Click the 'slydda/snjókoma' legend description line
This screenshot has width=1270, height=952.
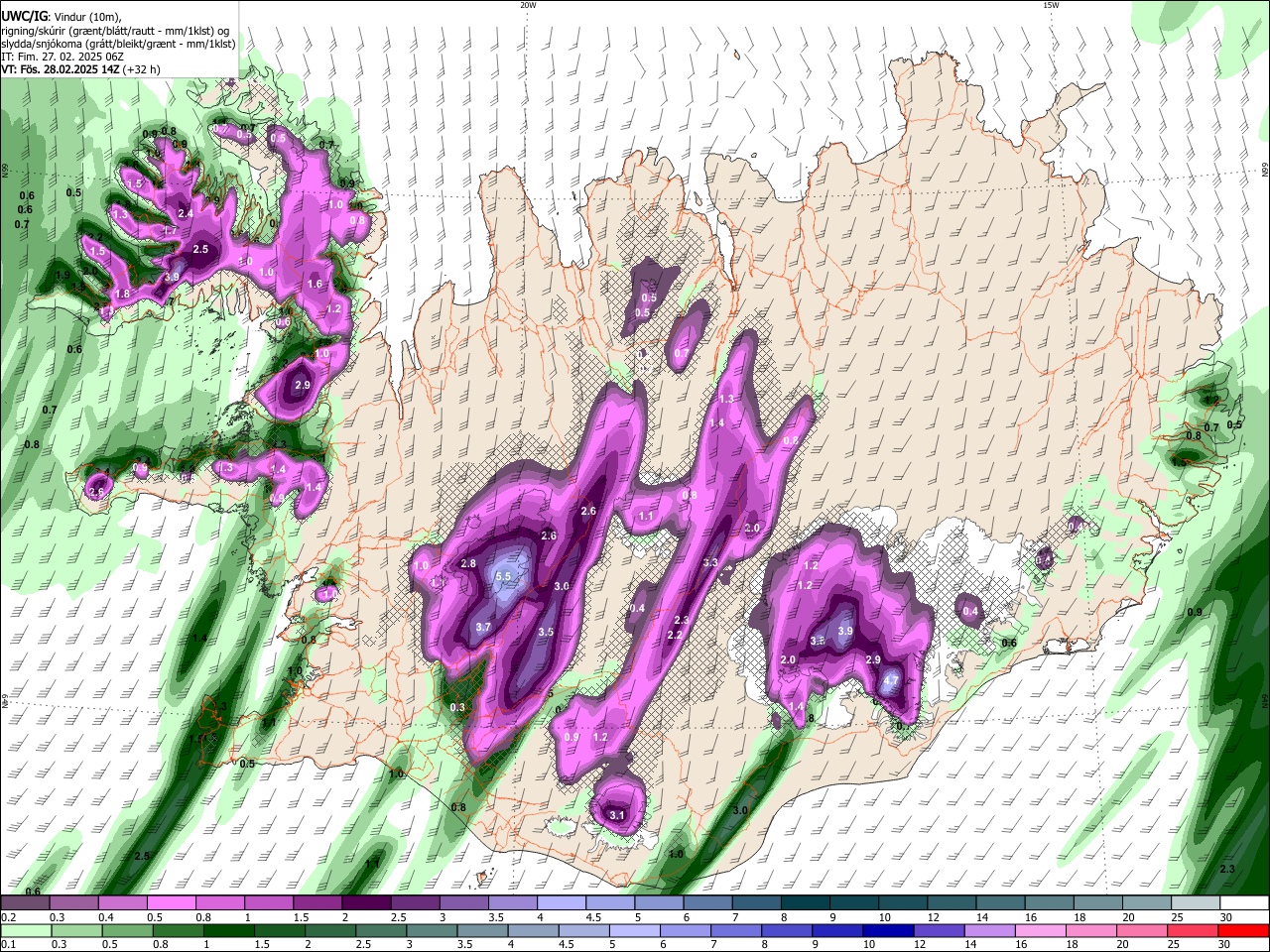[118, 44]
